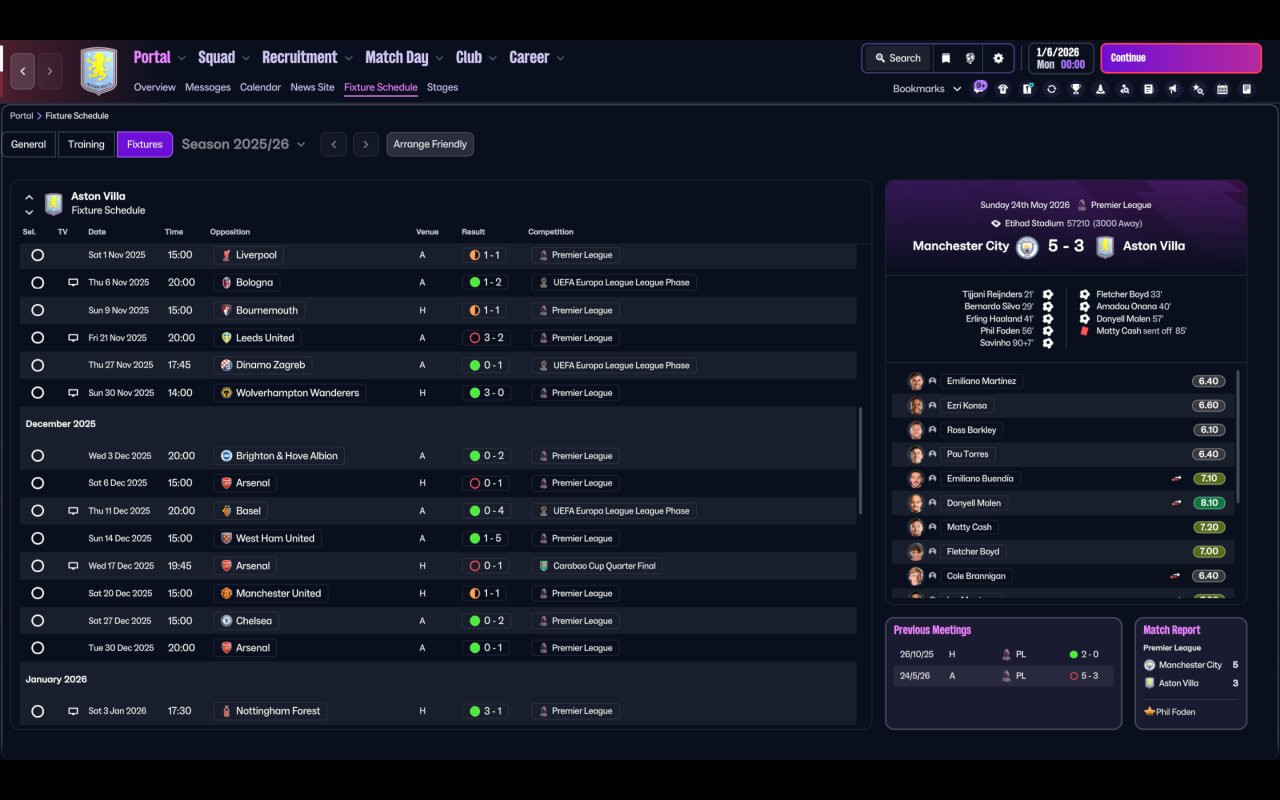Click the Search button
Viewport: 1280px width, 800px height.
point(897,58)
